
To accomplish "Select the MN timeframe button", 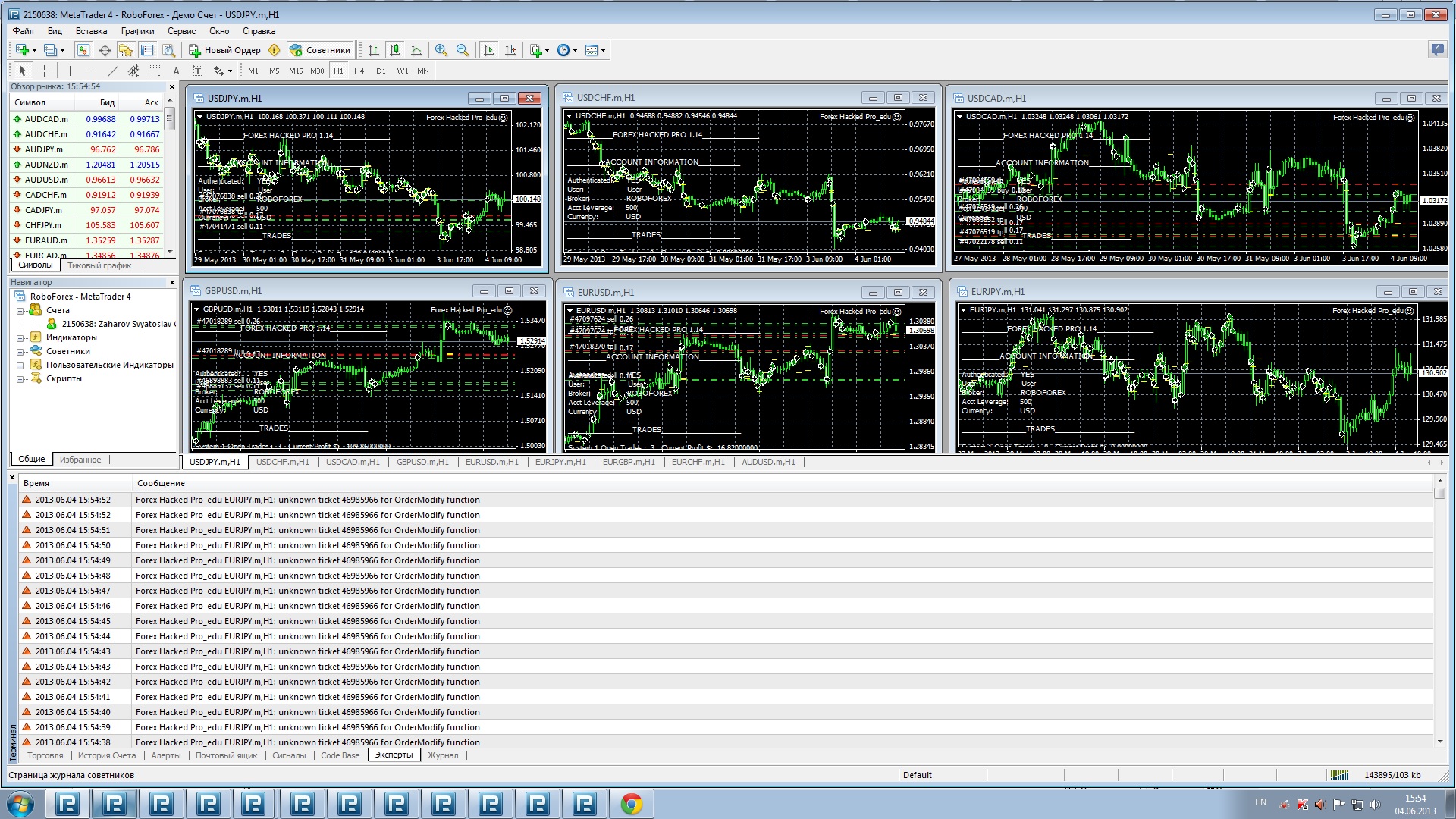I will (x=423, y=71).
